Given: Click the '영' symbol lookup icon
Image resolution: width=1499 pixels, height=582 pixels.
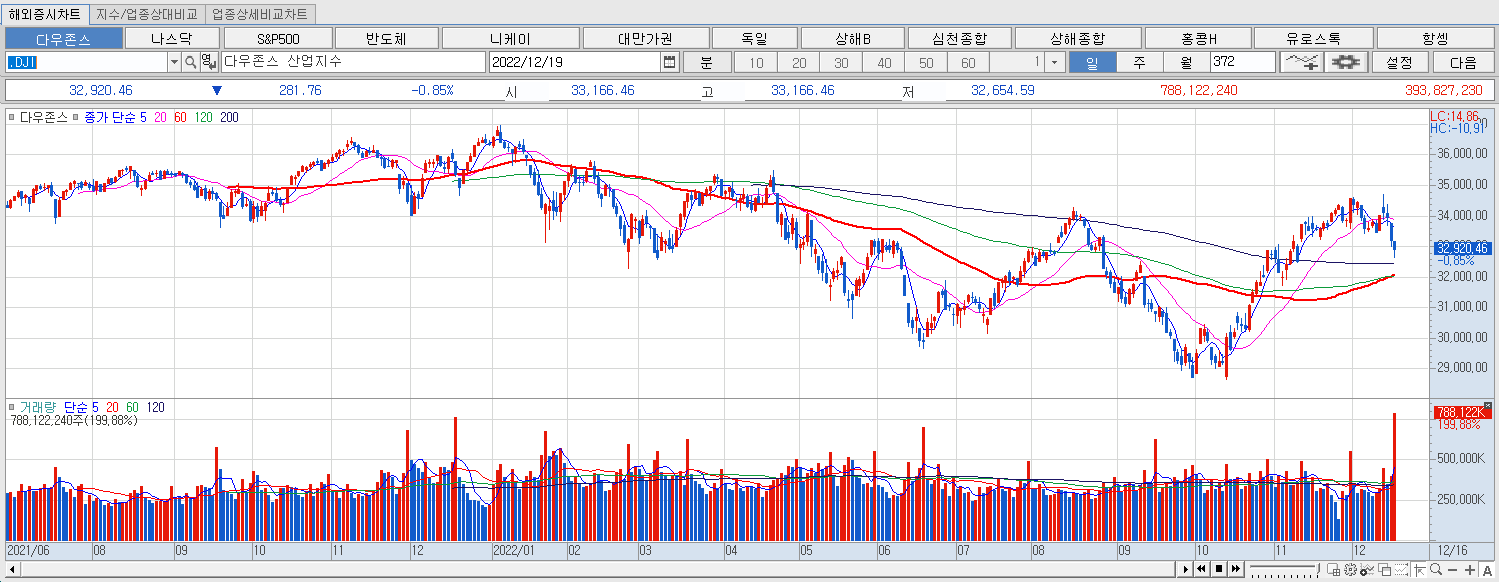Looking at the screenshot, I should [x=208, y=62].
